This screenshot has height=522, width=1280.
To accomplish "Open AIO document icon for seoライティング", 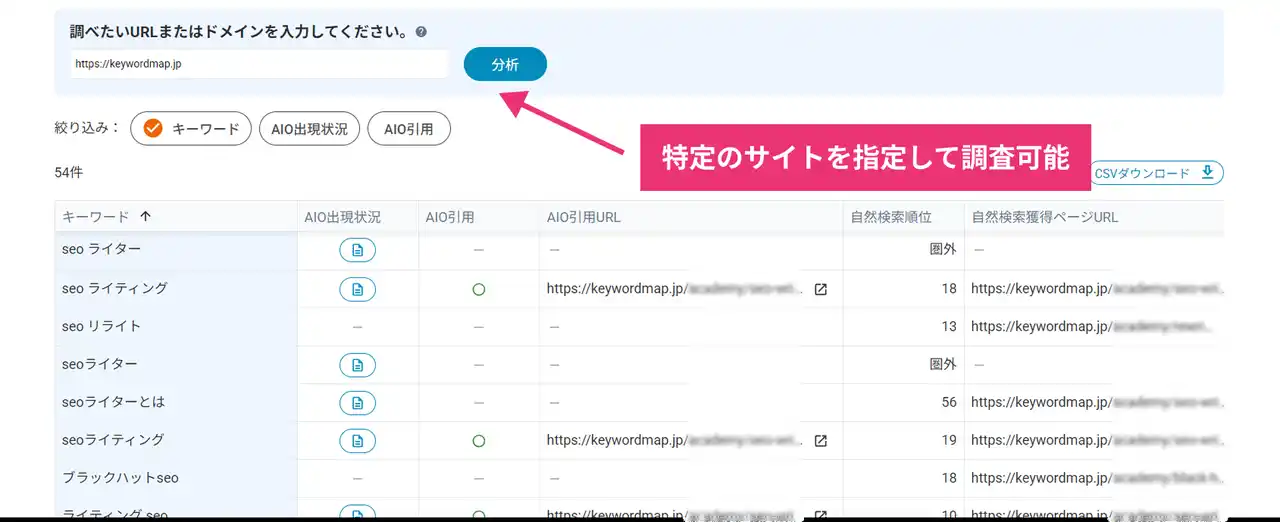I will [x=357, y=440].
